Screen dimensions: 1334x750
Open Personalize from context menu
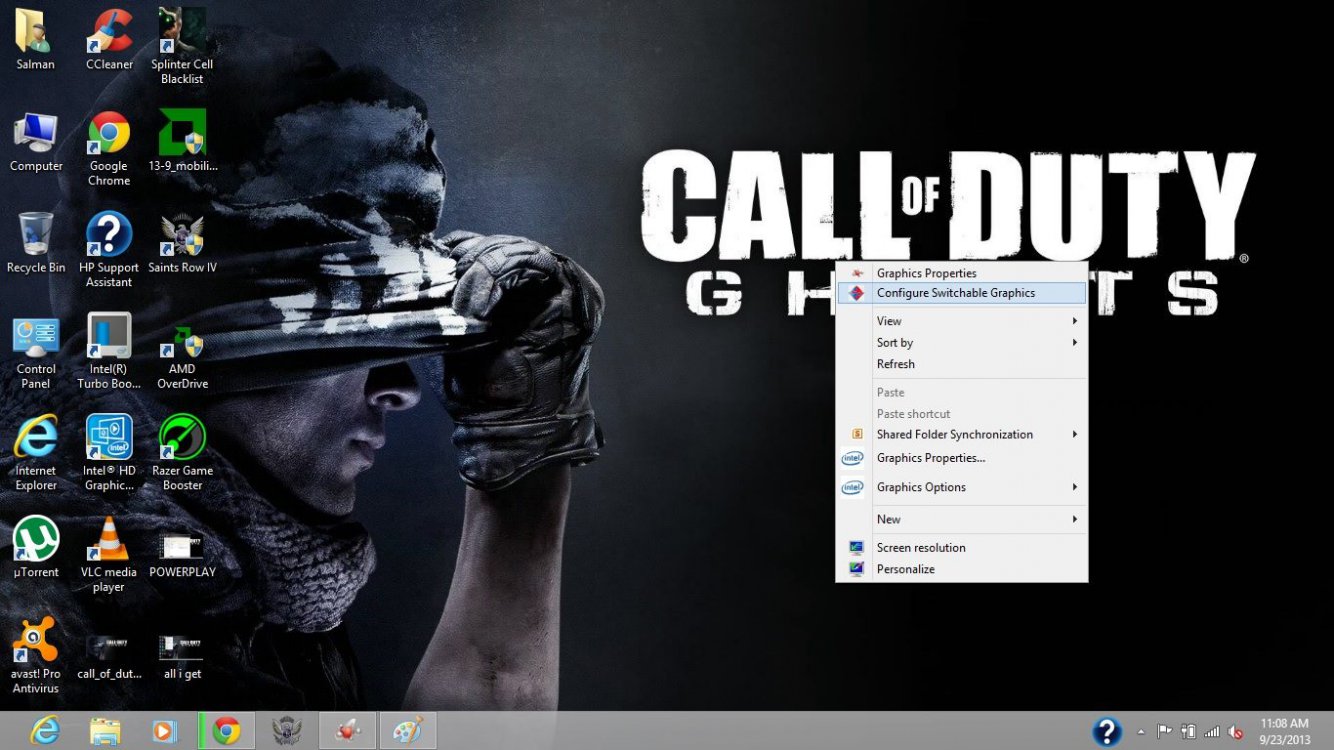[962, 569]
